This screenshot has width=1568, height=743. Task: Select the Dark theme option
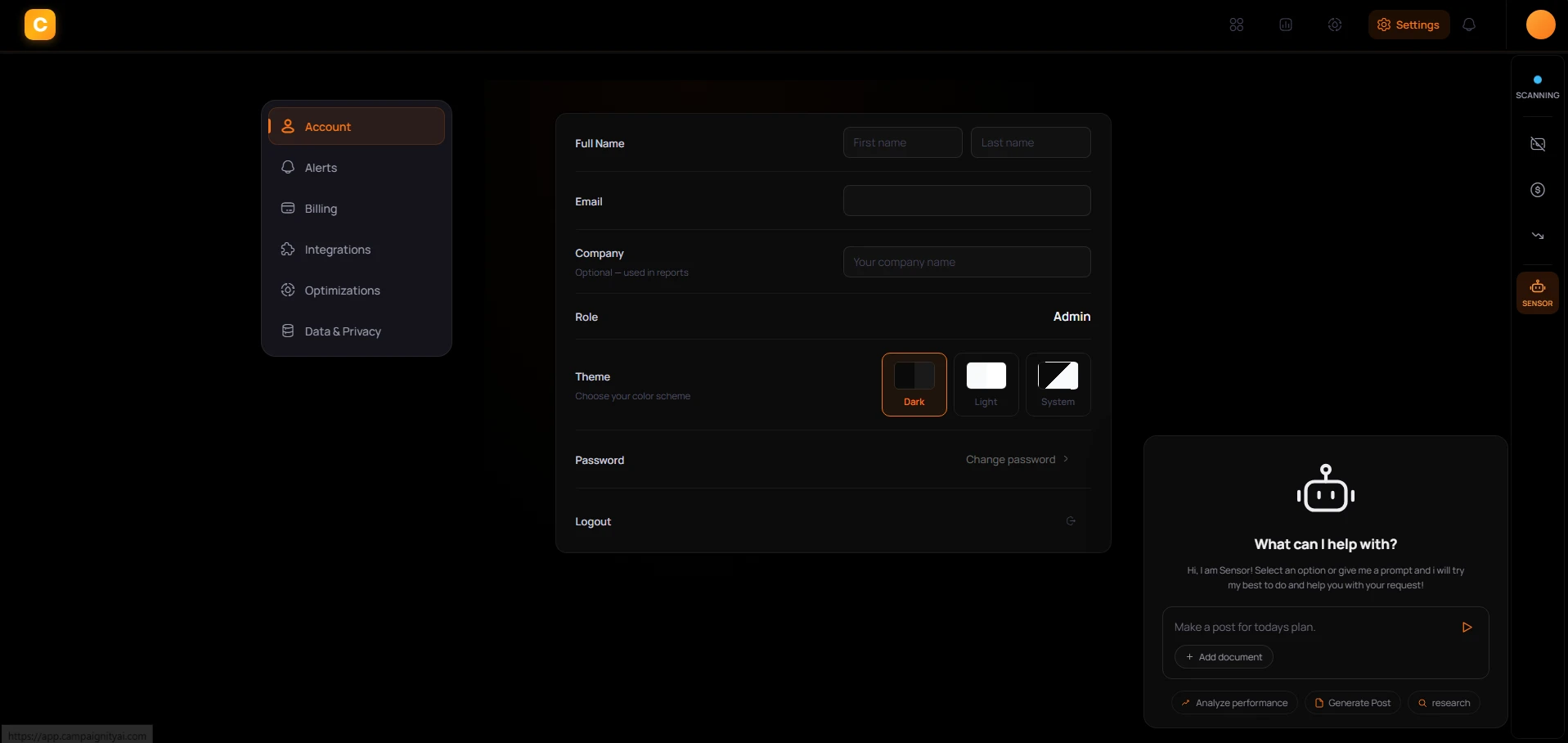914,385
